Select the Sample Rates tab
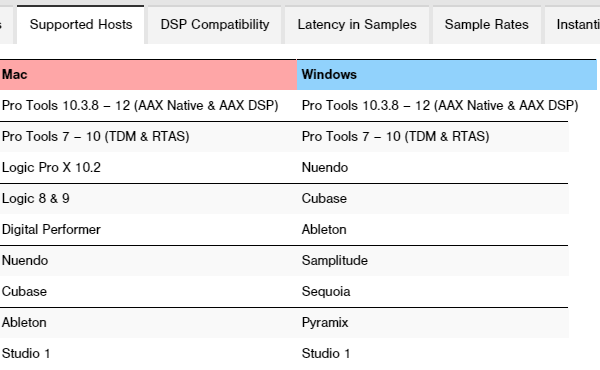 coord(486,25)
